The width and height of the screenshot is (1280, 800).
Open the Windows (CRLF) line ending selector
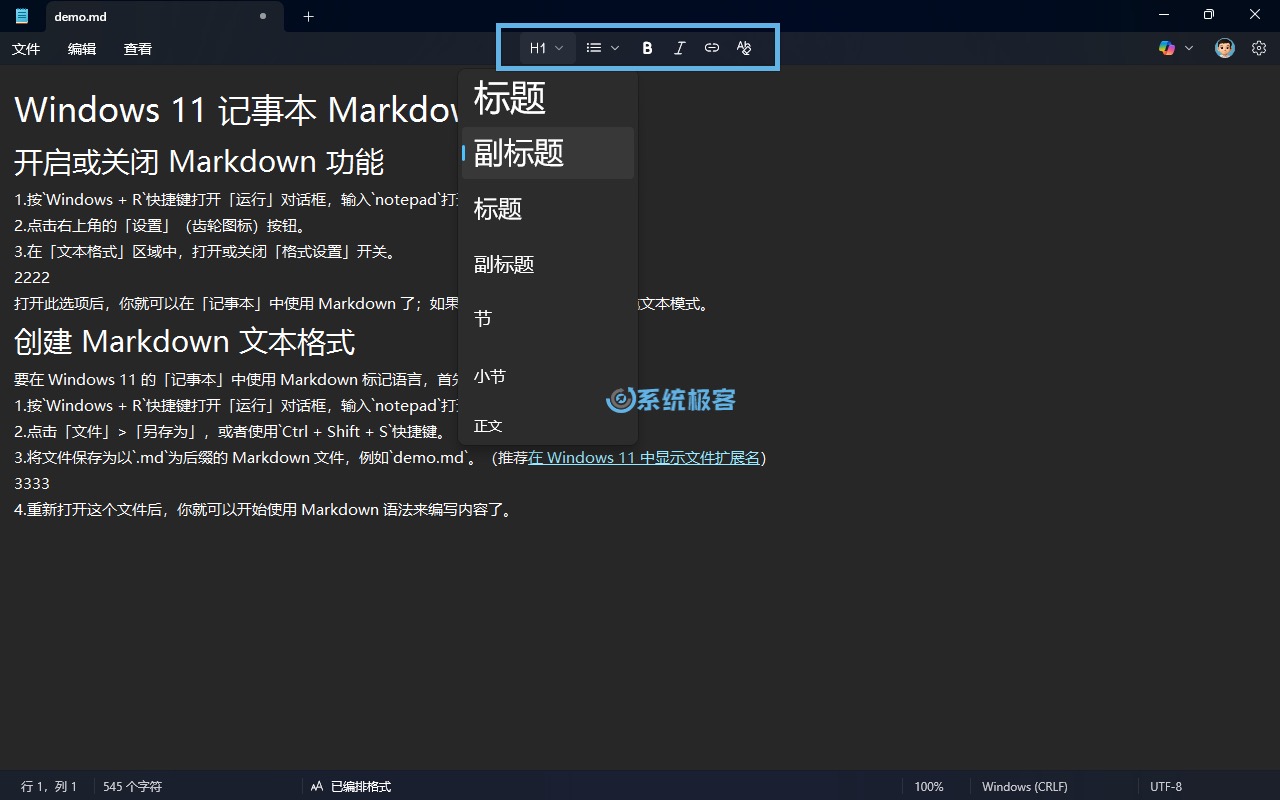tap(1024, 787)
